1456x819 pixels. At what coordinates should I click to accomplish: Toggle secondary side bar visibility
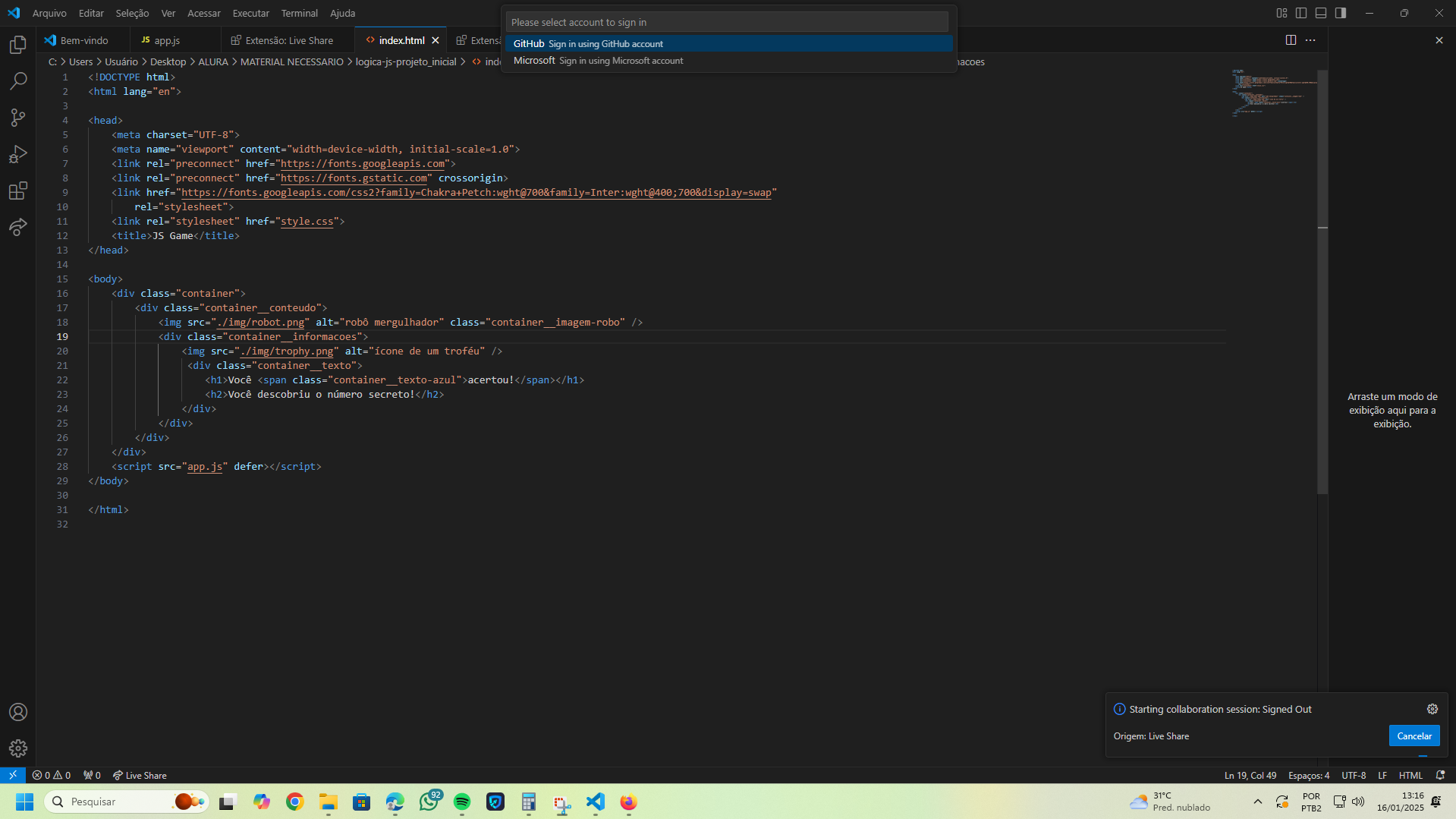click(1341, 13)
